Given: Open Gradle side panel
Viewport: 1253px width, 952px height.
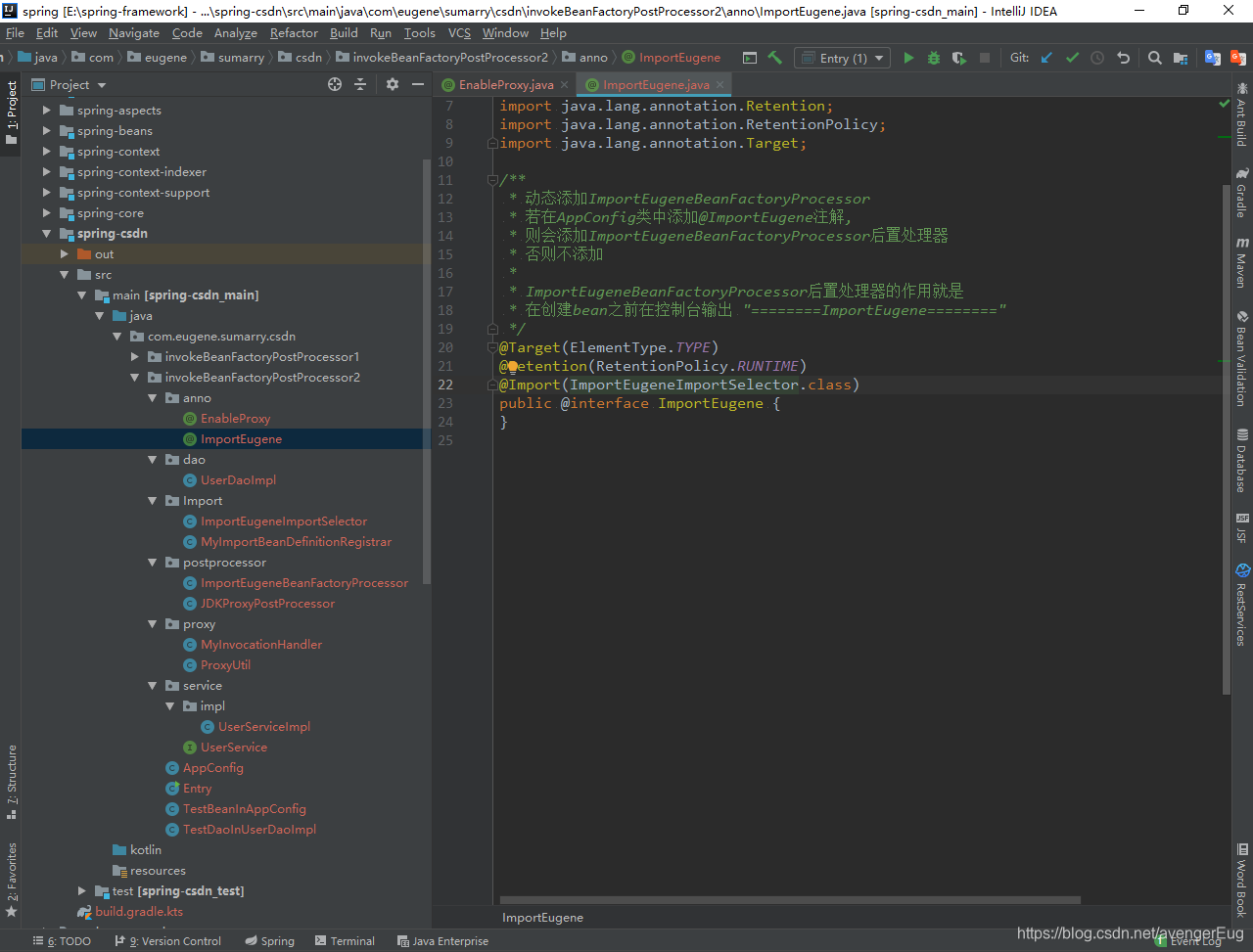Looking at the screenshot, I should (x=1241, y=193).
